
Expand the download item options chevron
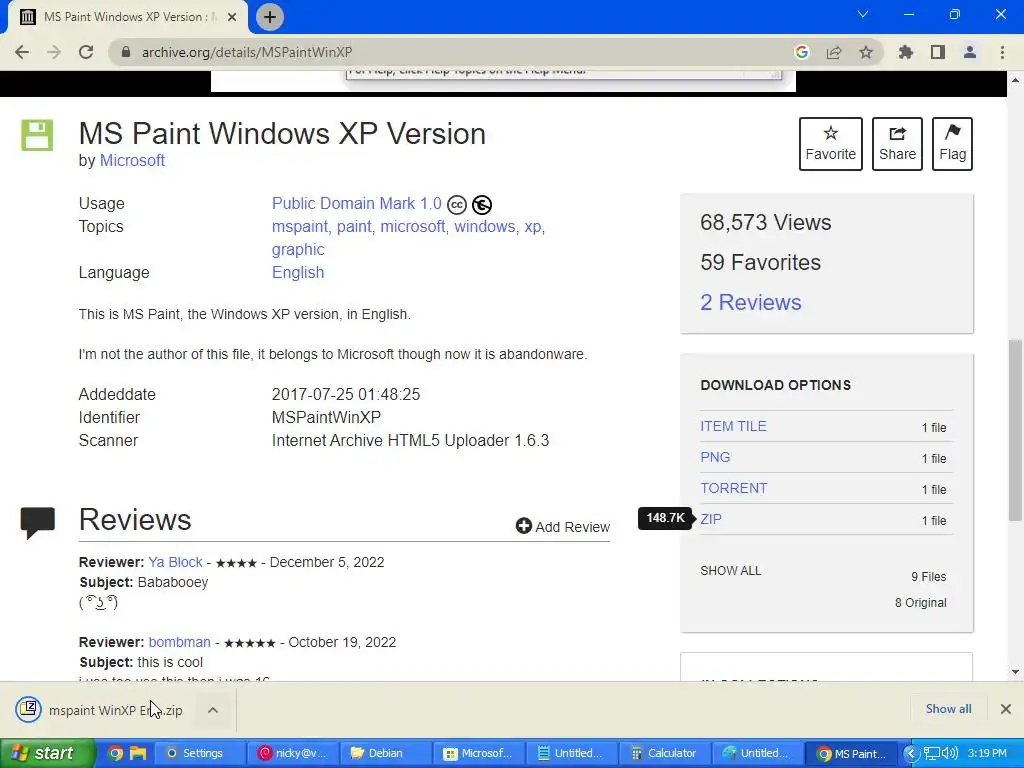pyautogui.click(x=213, y=710)
